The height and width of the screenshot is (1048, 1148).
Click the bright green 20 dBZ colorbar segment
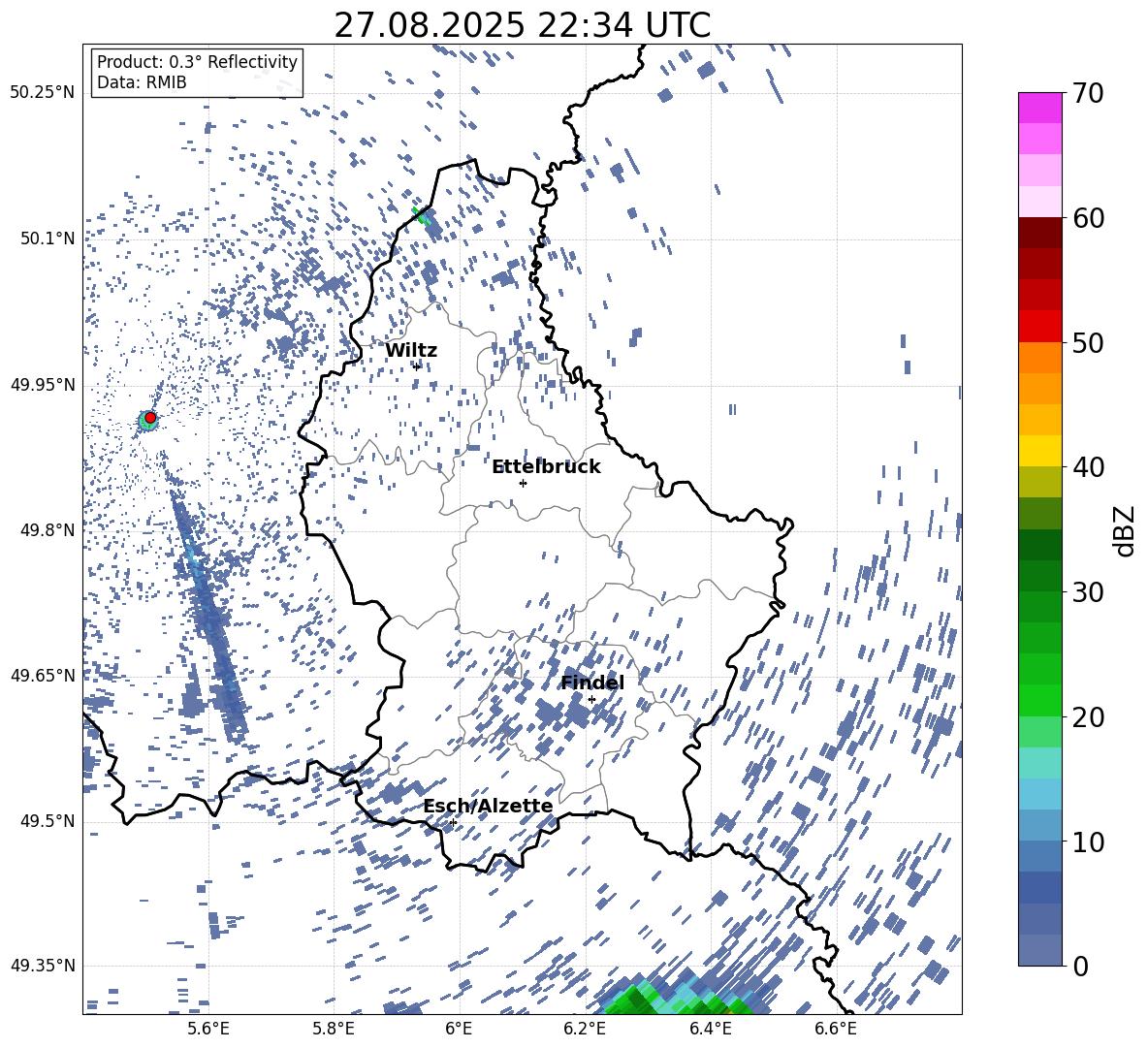coord(1039,700)
